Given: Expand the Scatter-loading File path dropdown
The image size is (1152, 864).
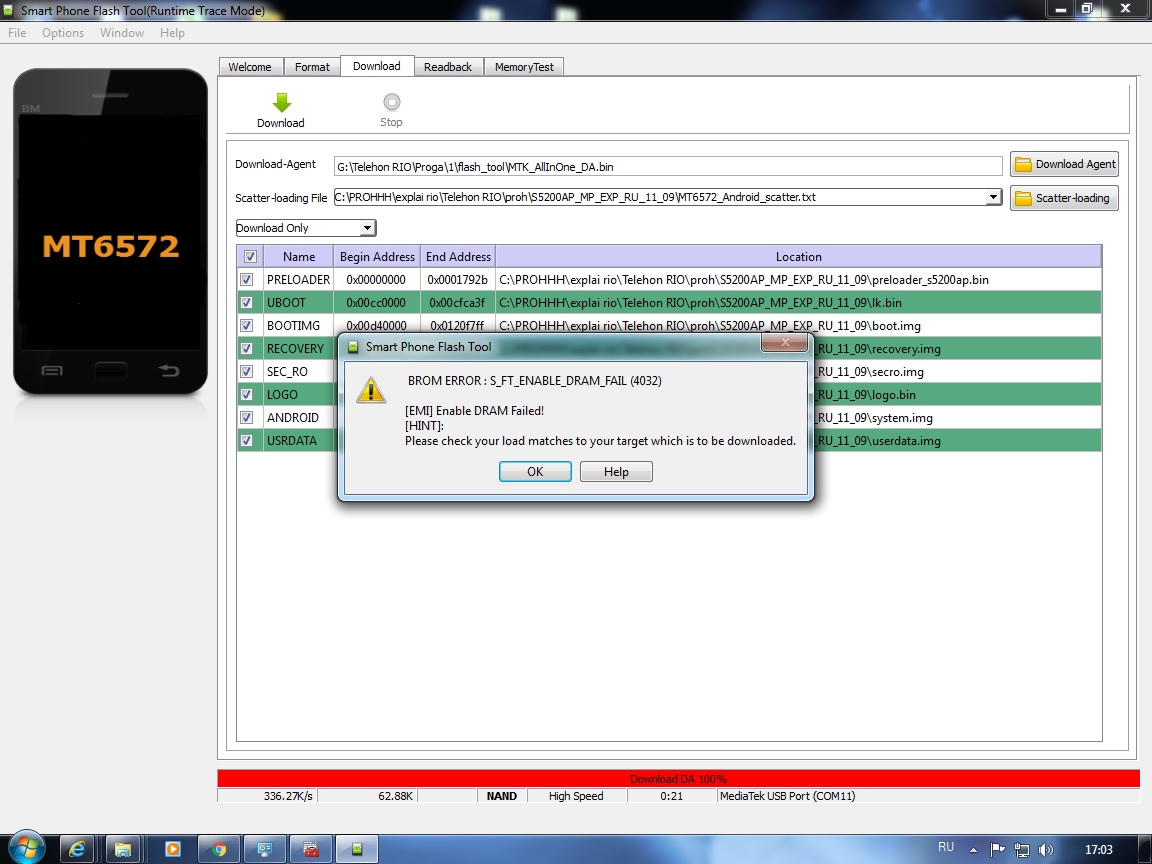Looking at the screenshot, I should (x=993, y=197).
